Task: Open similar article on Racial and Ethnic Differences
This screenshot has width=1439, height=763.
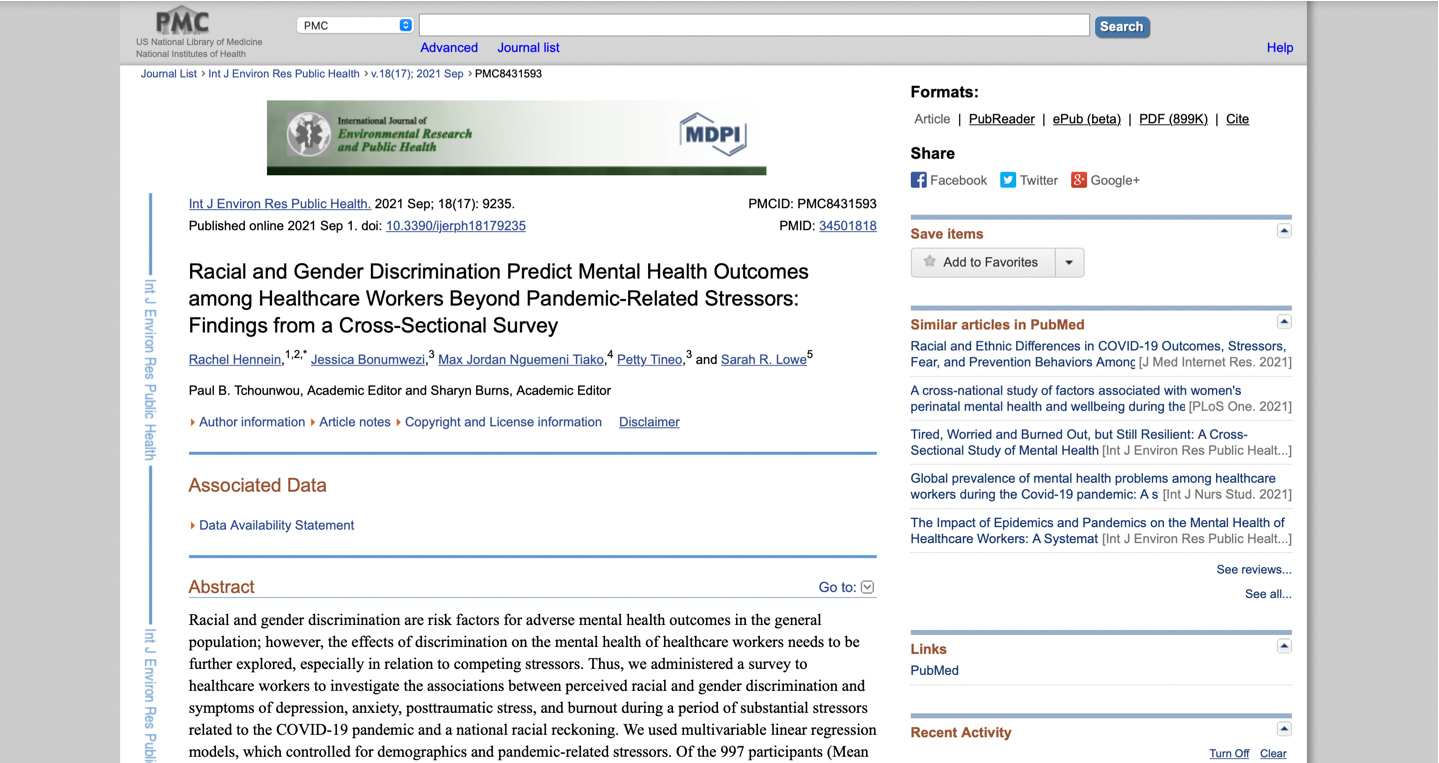Action: 1098,354
